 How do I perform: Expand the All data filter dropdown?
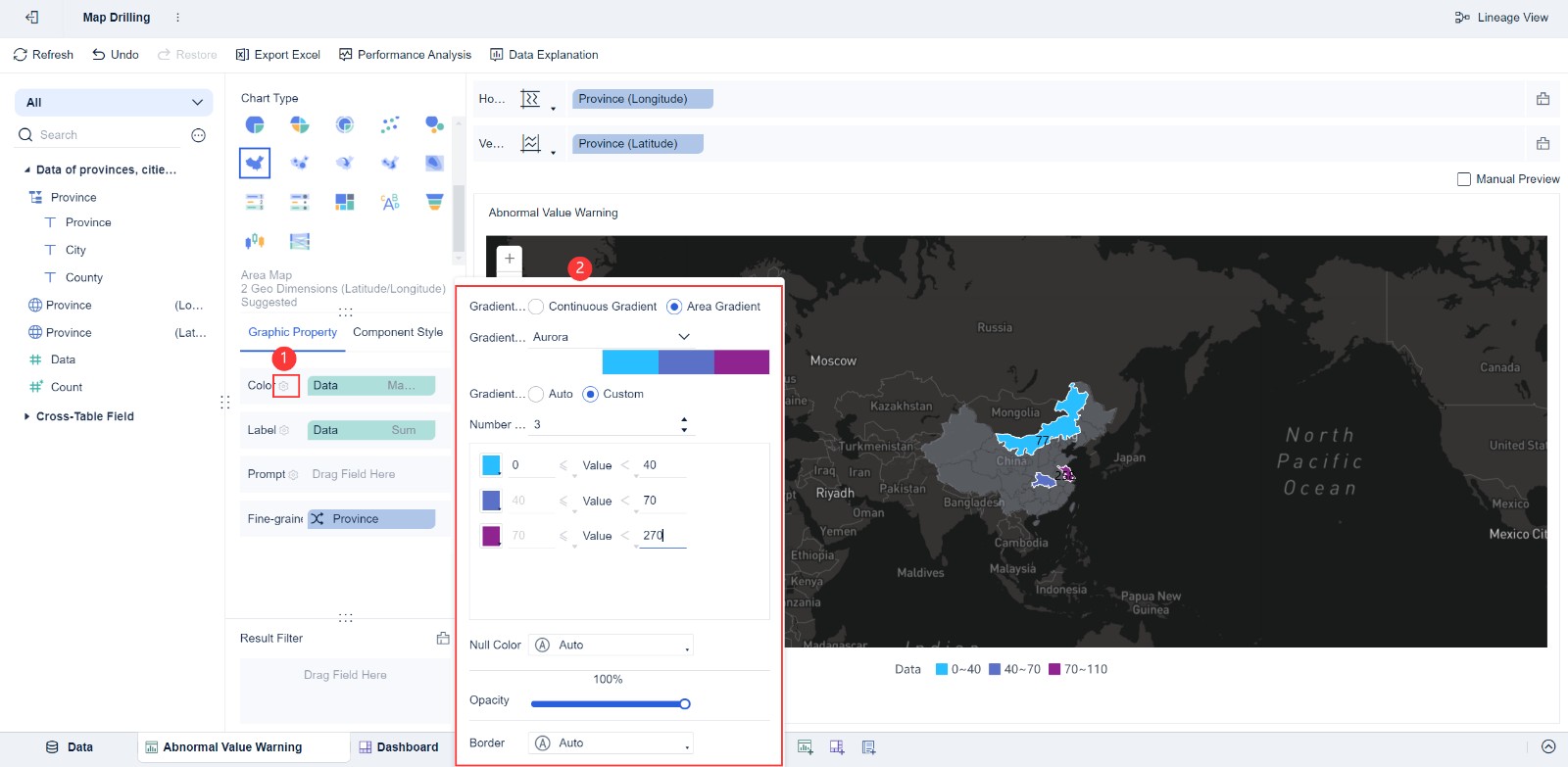tap(114, 103)
